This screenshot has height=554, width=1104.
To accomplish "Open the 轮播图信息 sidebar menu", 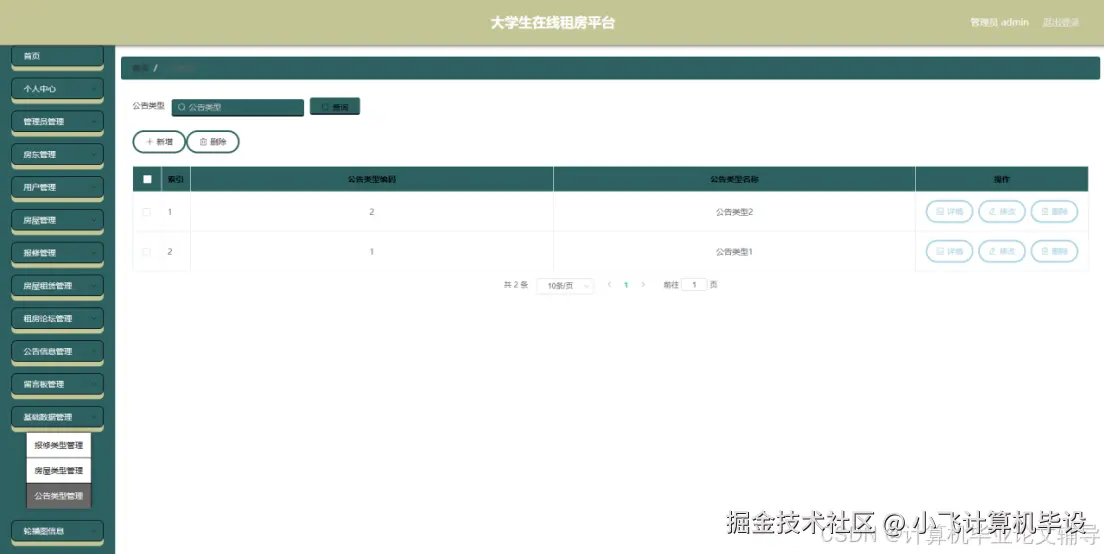I will click(x=58, y=531).
